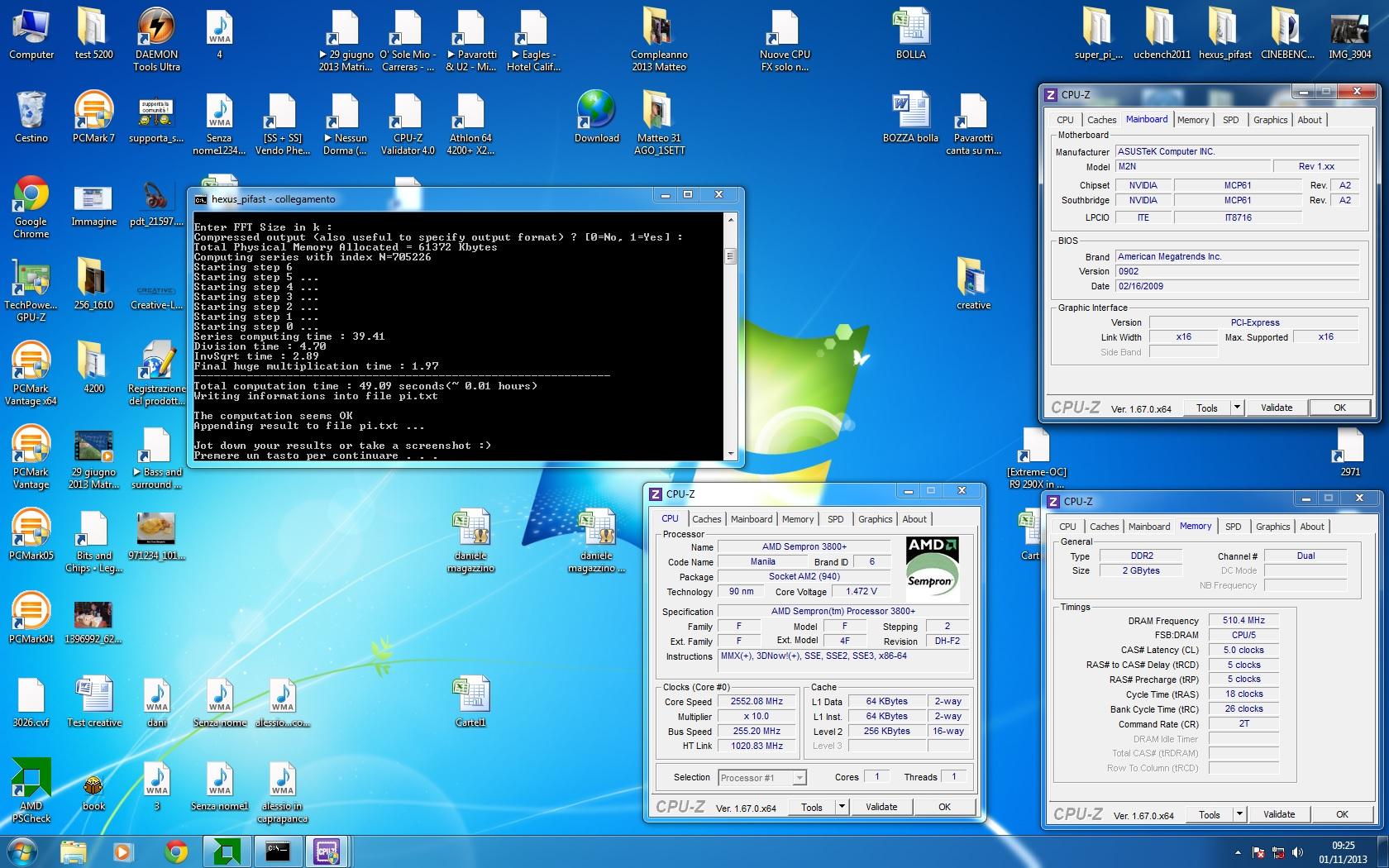Click the BIOS Date value 02/16/2009
The height and width of the screenshot is (868, 1389).
(1237, 286)
